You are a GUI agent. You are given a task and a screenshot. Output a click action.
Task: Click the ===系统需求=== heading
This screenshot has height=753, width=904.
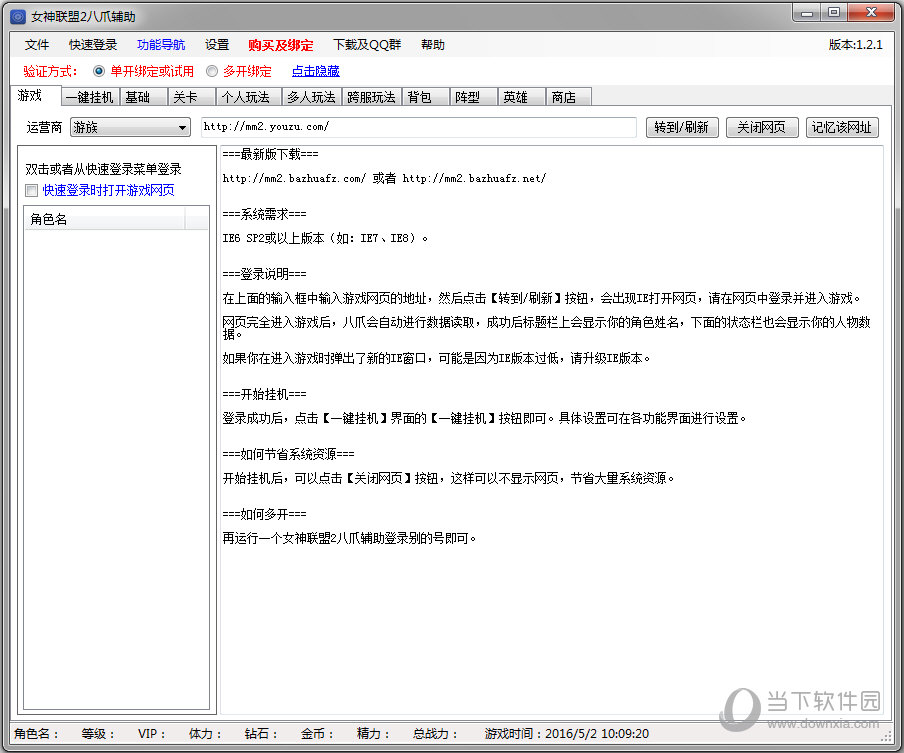265,214
